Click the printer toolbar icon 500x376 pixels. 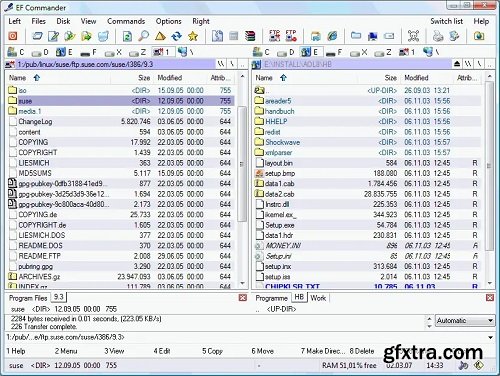pos(438,36)
